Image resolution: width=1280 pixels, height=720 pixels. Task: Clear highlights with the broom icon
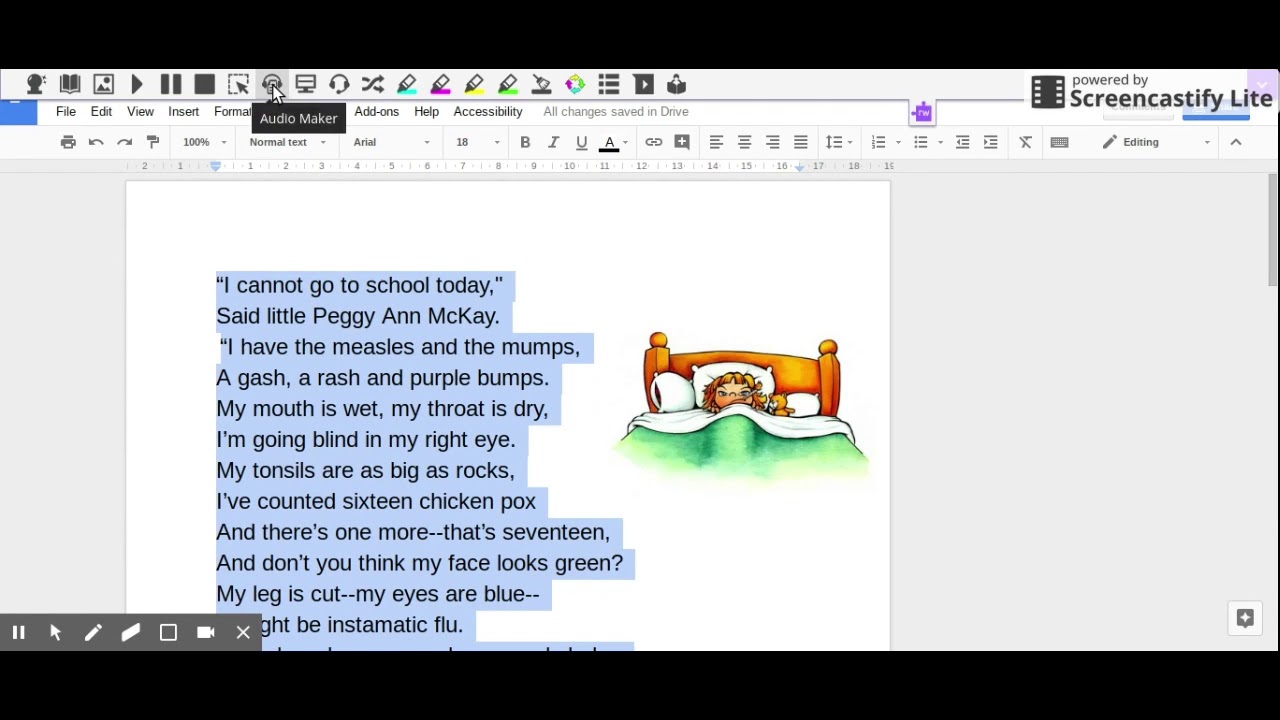pyautogui.click(x=542, y=85)
